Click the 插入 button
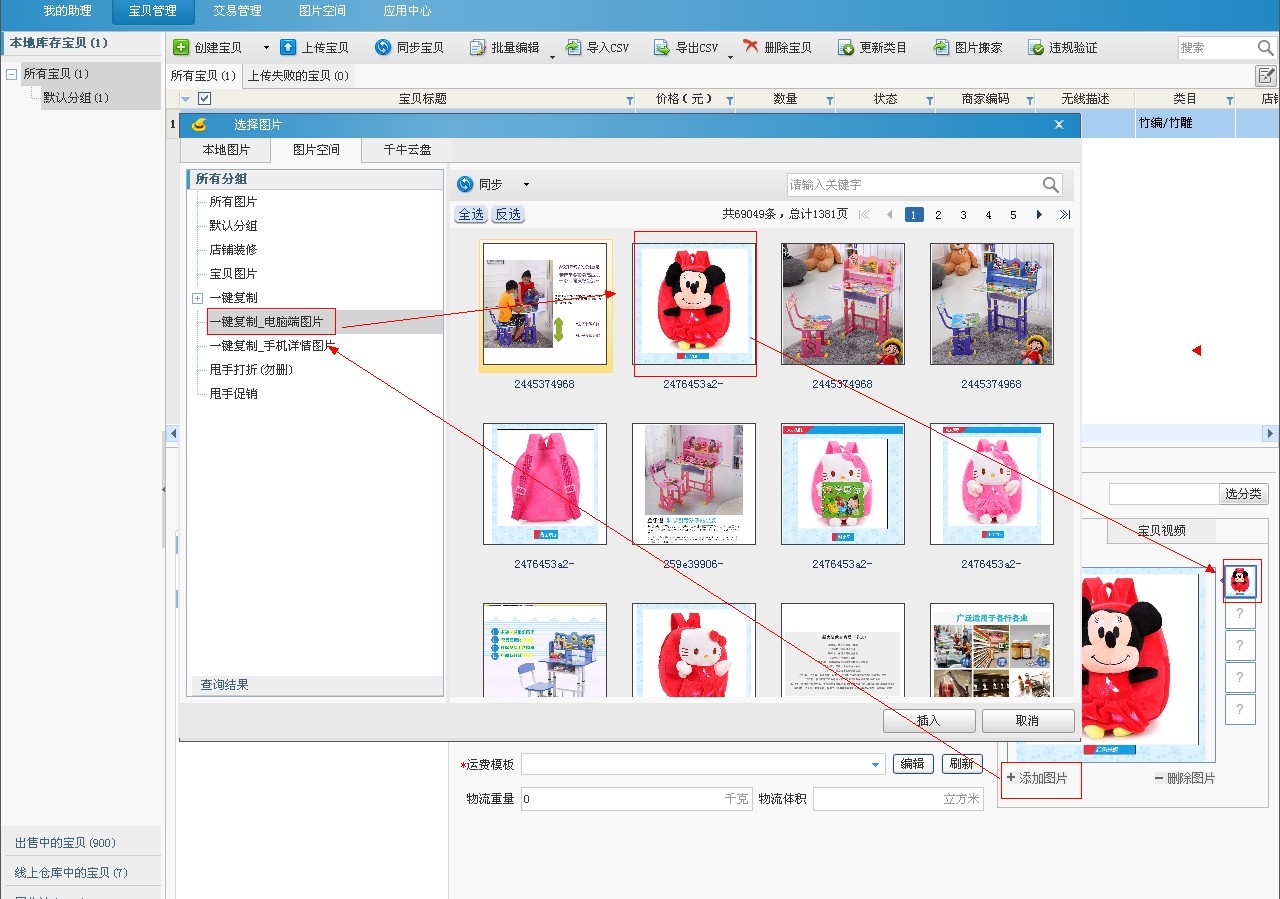 point(929,721)
